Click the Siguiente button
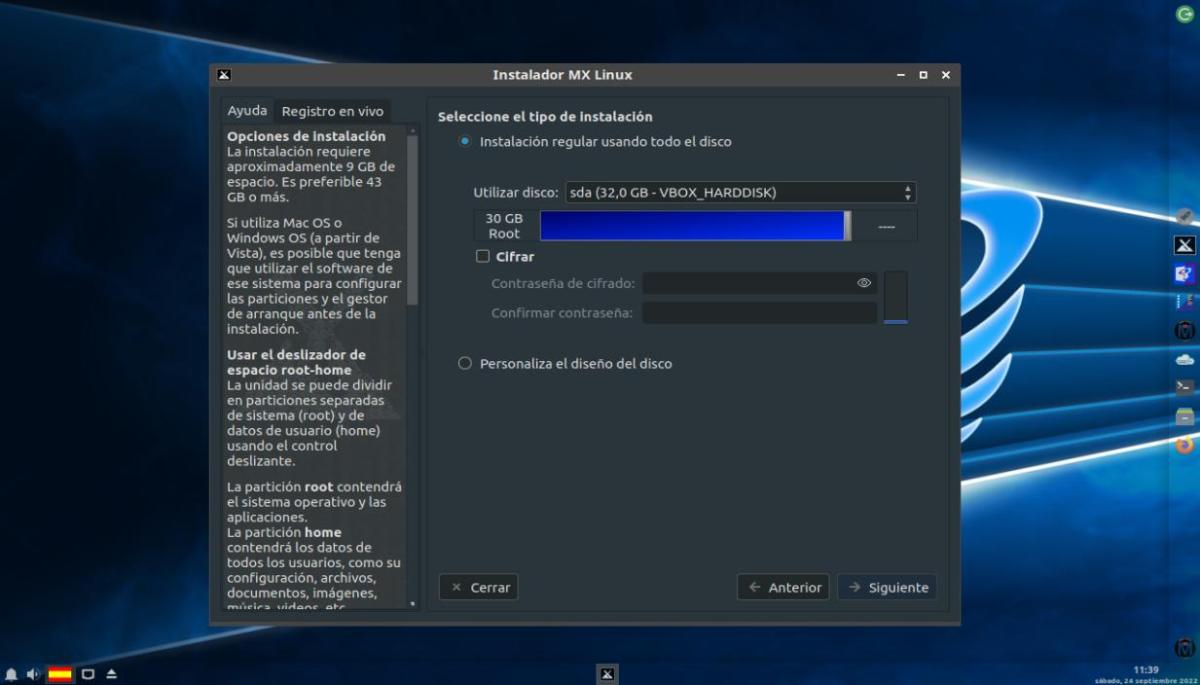Screen dimensions: 1200x685 [x=887, y=587]
